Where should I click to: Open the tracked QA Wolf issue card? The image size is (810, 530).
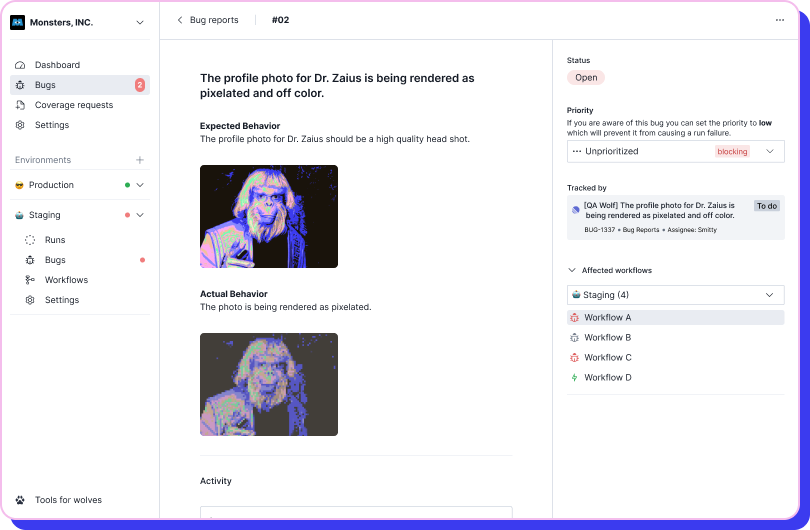(x=676, y=217)
